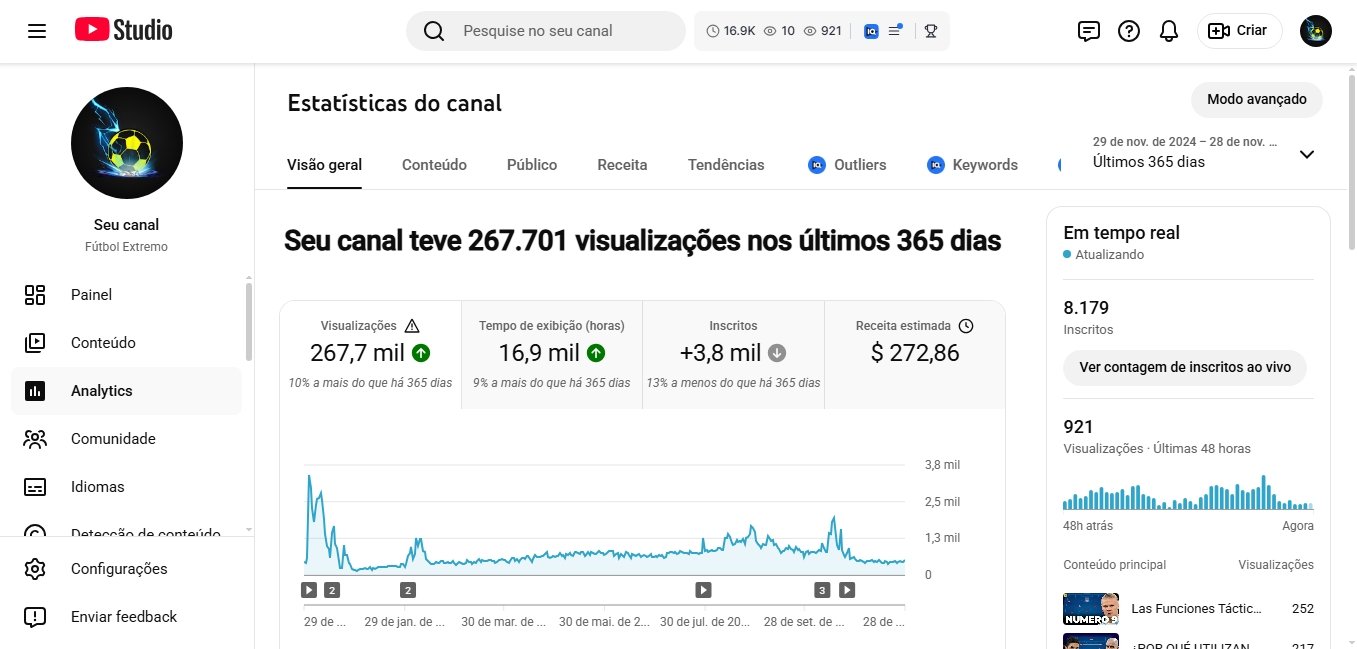Click the 2,5 mil y-axis label

tap(942, 502)
